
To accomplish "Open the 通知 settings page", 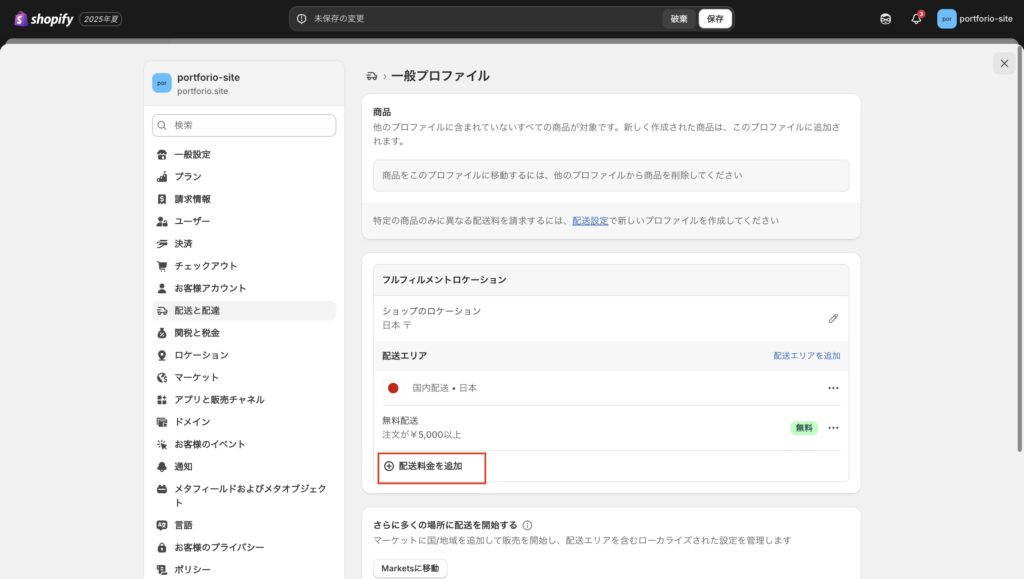I will tap(183, 467).
